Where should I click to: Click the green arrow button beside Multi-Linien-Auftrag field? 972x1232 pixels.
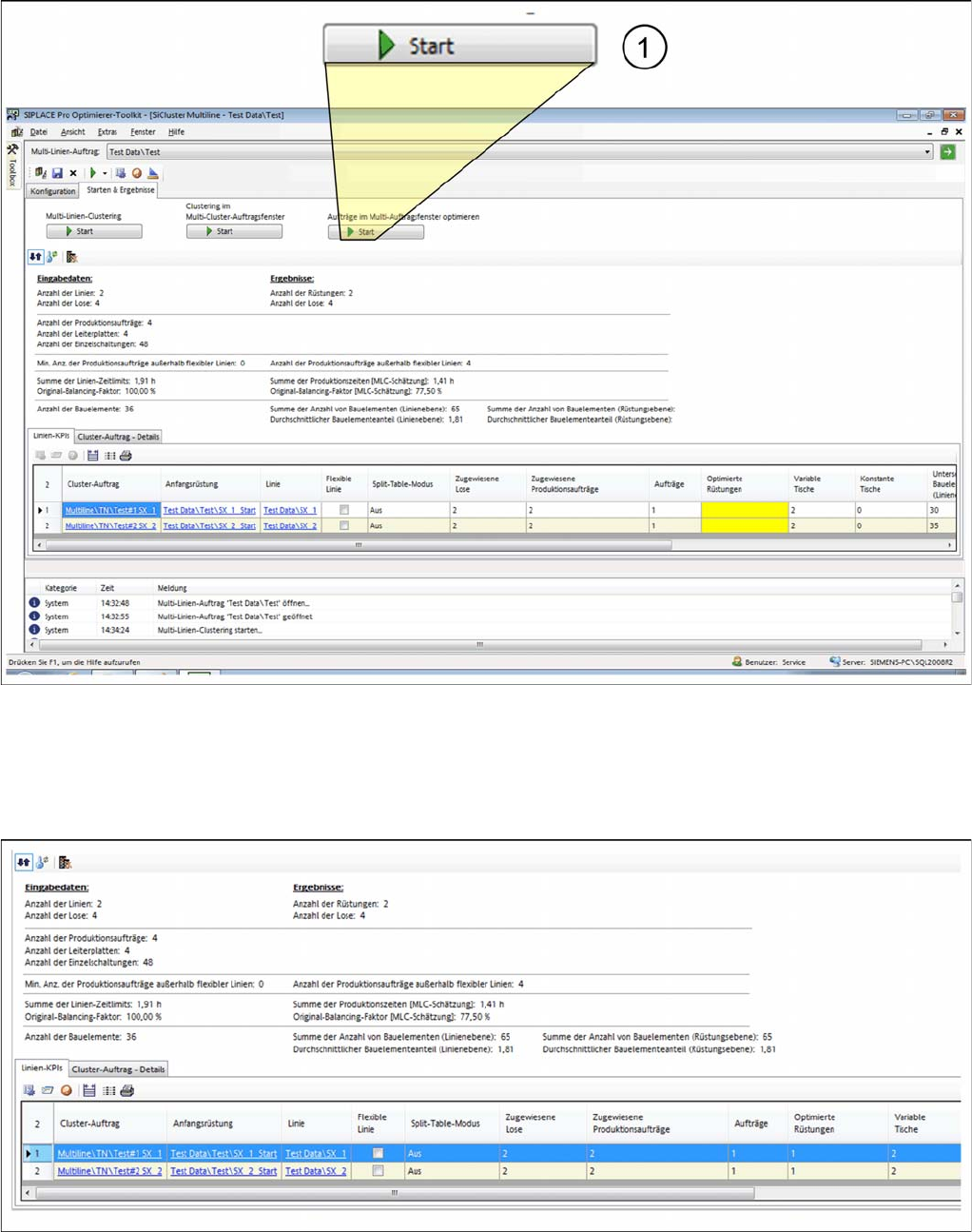tap(948, 152)
